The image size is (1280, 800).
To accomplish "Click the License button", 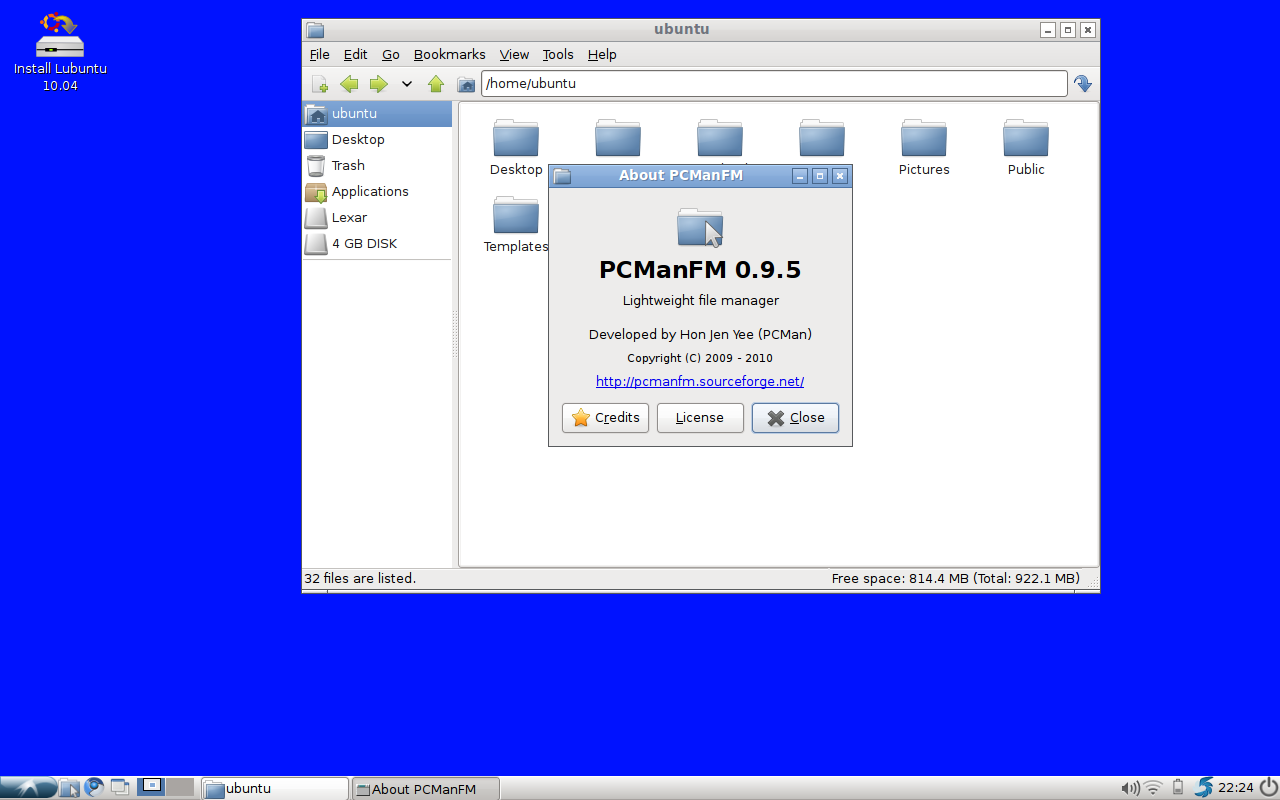I will [700, 418].
